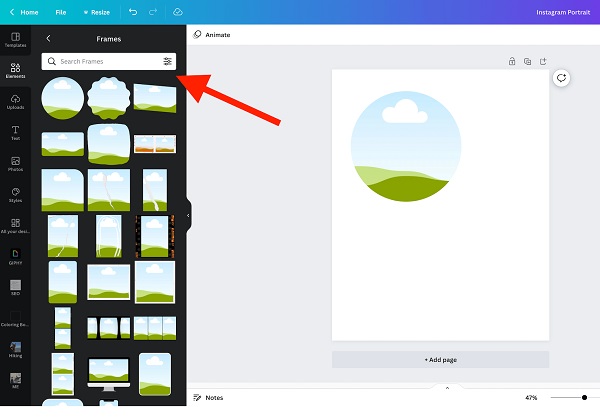Choose the arch outline frame thumbnail

(x=109, y=236)
